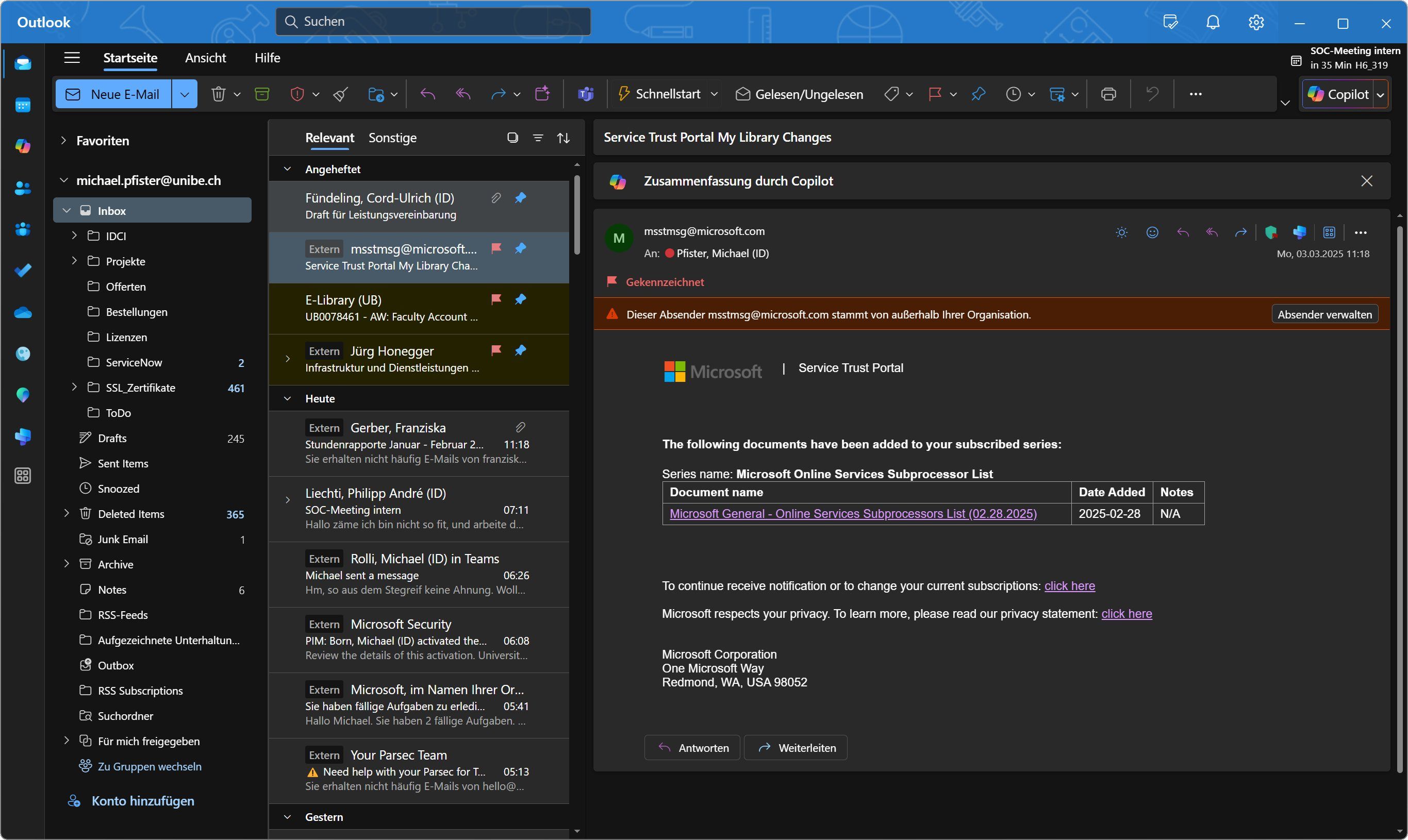The image size is (1408, 840).
Task: Click the Absender verwalten button
Action: click(1324, 314)
